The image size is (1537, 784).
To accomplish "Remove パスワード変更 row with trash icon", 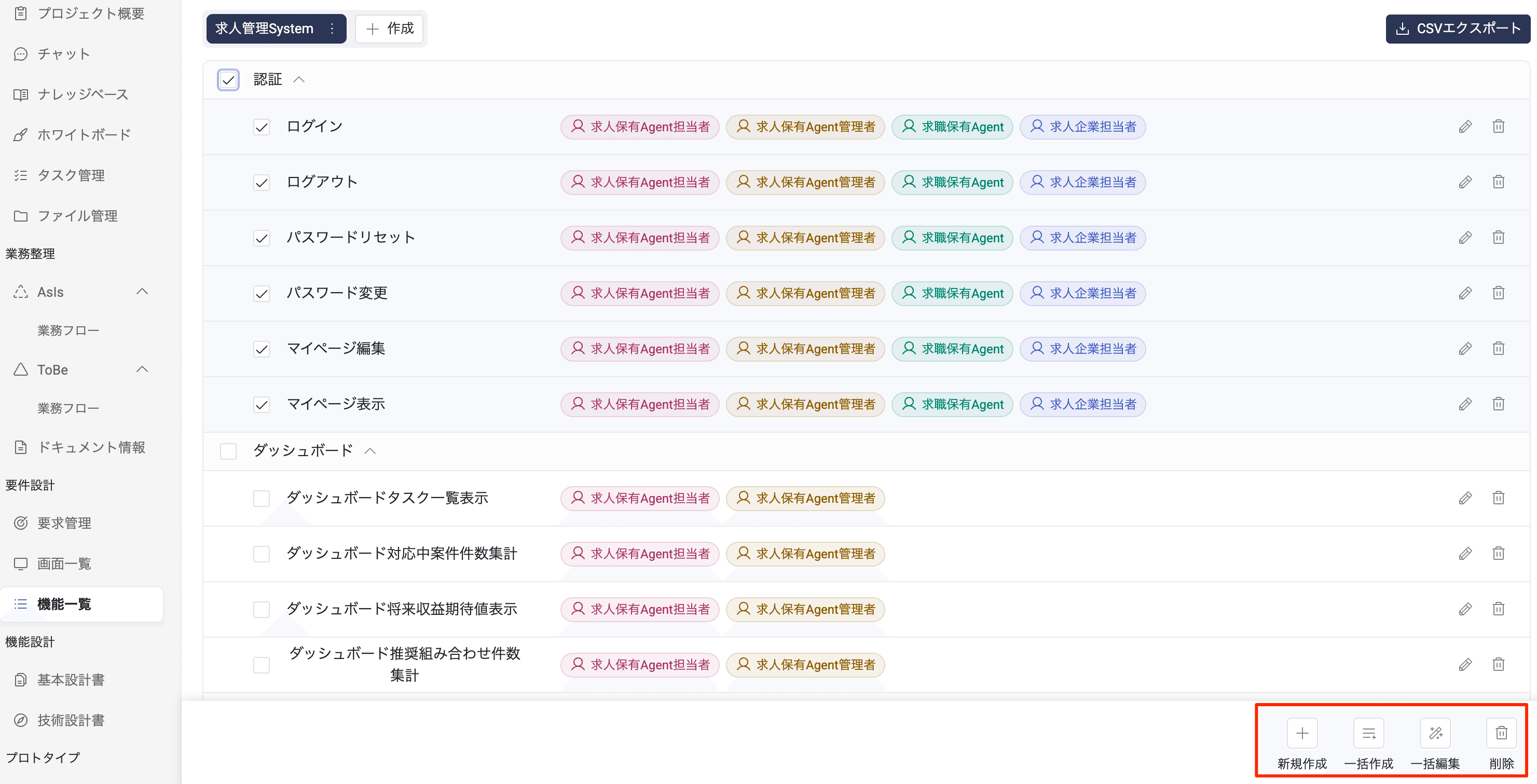I will point(1498,293).
